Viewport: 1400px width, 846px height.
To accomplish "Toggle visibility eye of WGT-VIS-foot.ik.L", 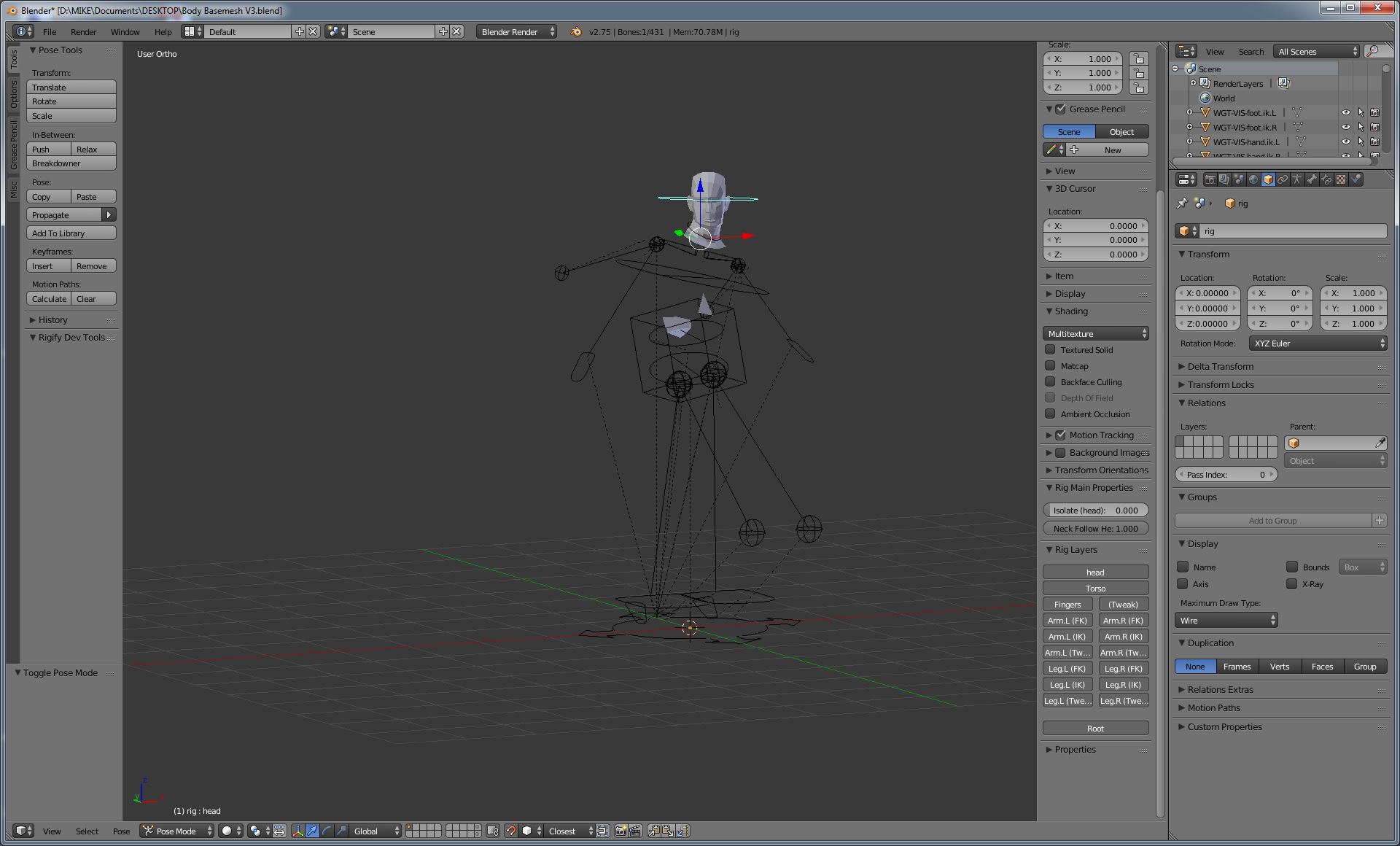I will (x=1345, y=113).
